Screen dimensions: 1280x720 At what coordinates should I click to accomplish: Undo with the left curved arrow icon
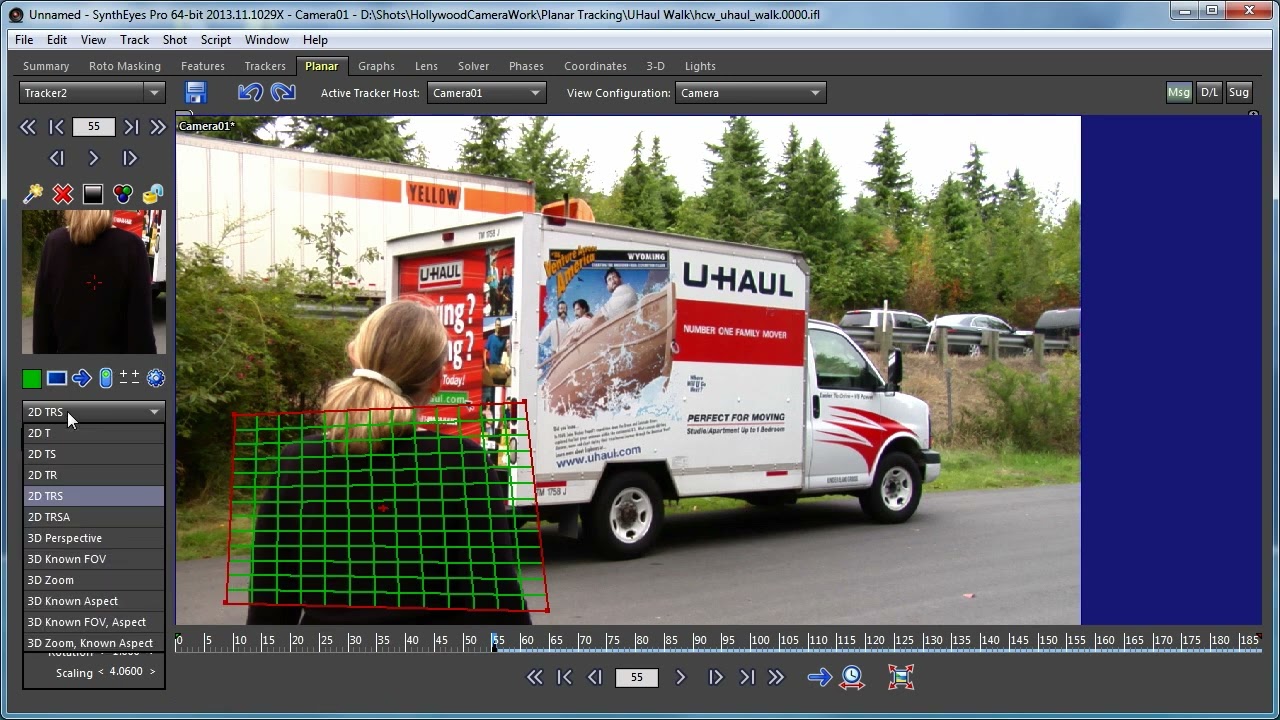point(250,93)
